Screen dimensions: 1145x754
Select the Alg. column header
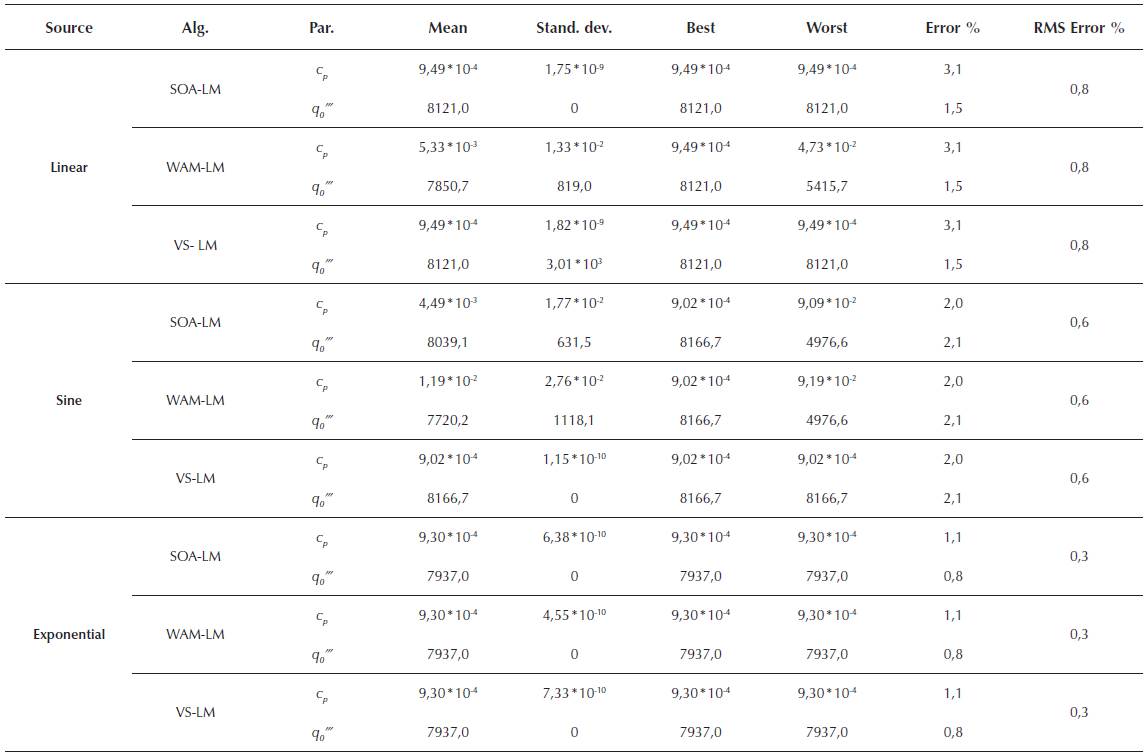[195, 28]
